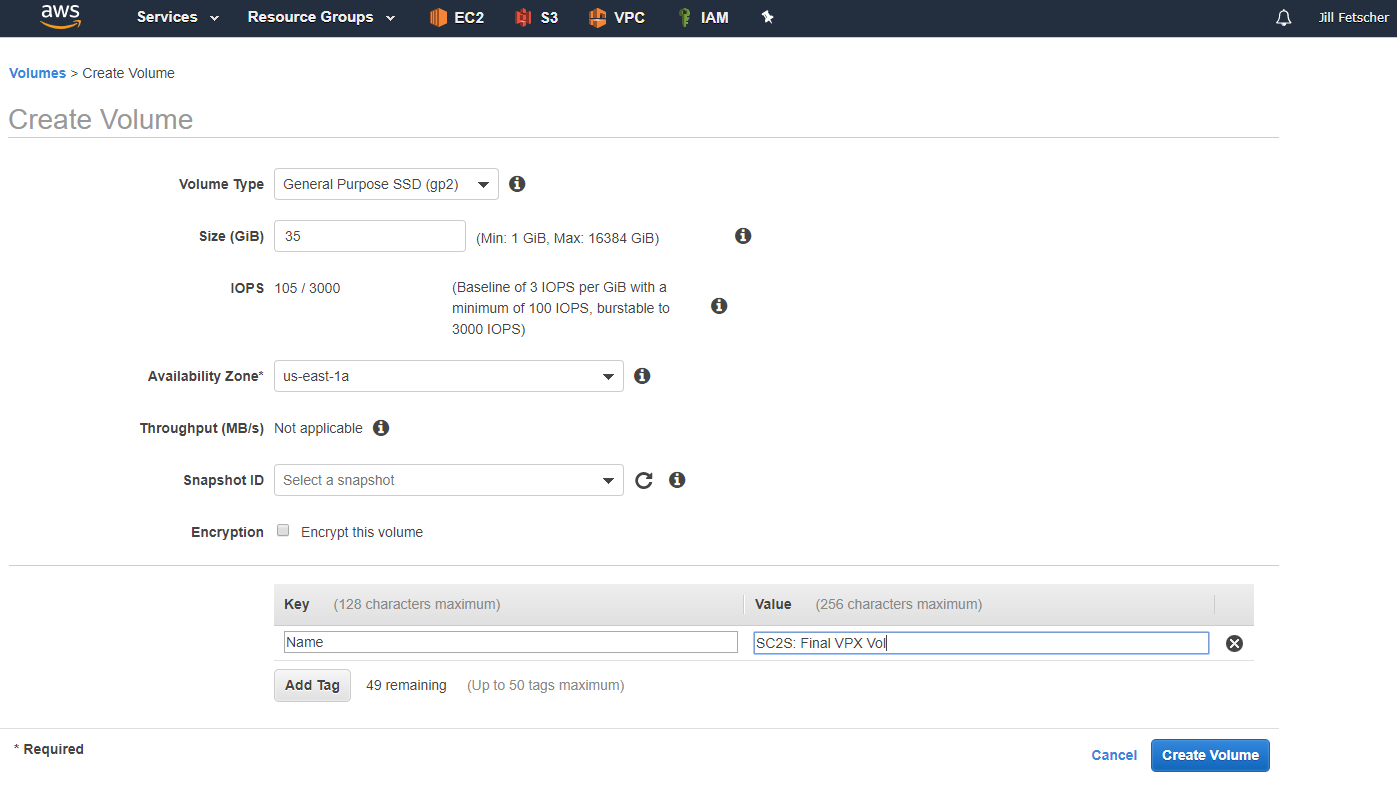The width and height of the screenshot is (1397, 790).
Task: Show info for Volume Type
Action: tap(517, 184)
